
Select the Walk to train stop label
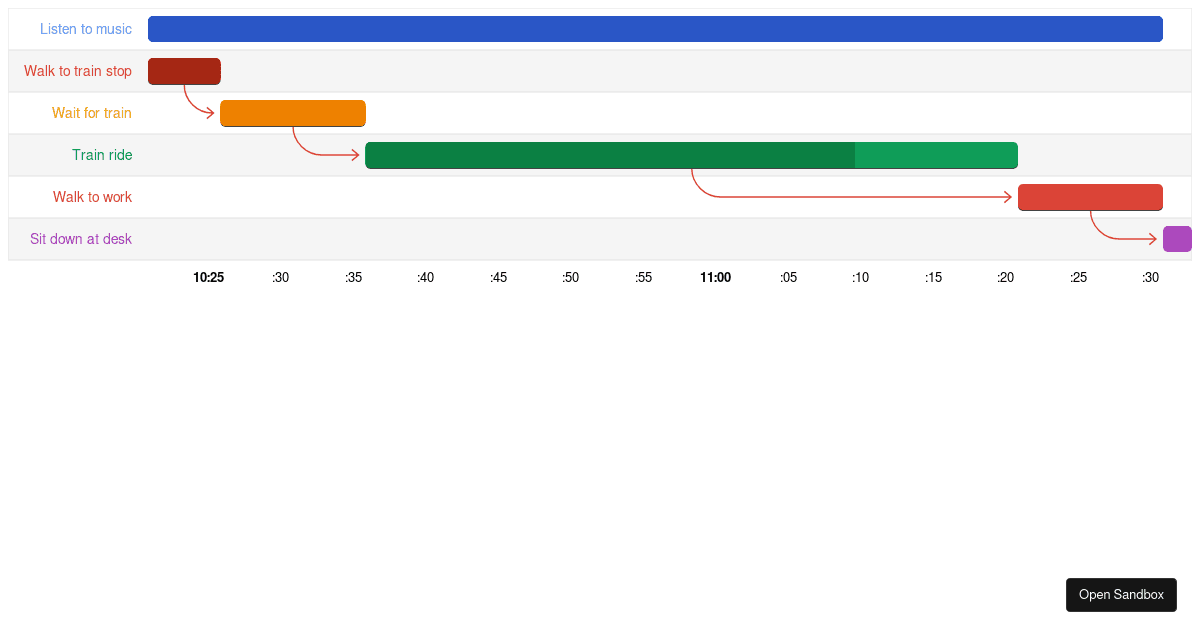(x=78, y=71)
